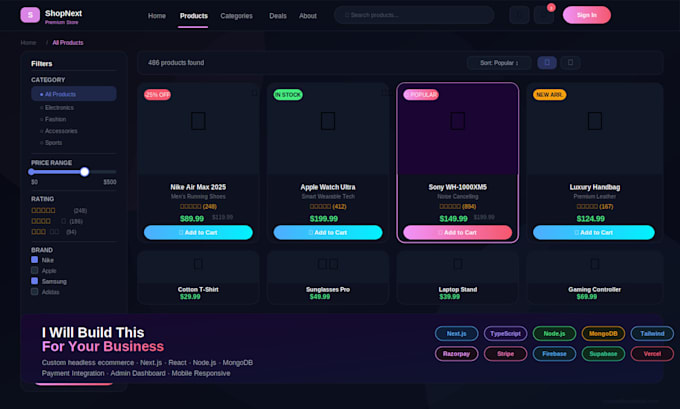The width and height of the screenshot is (680, 409).
Task: Open the About nav item
Action: [307, 16]
